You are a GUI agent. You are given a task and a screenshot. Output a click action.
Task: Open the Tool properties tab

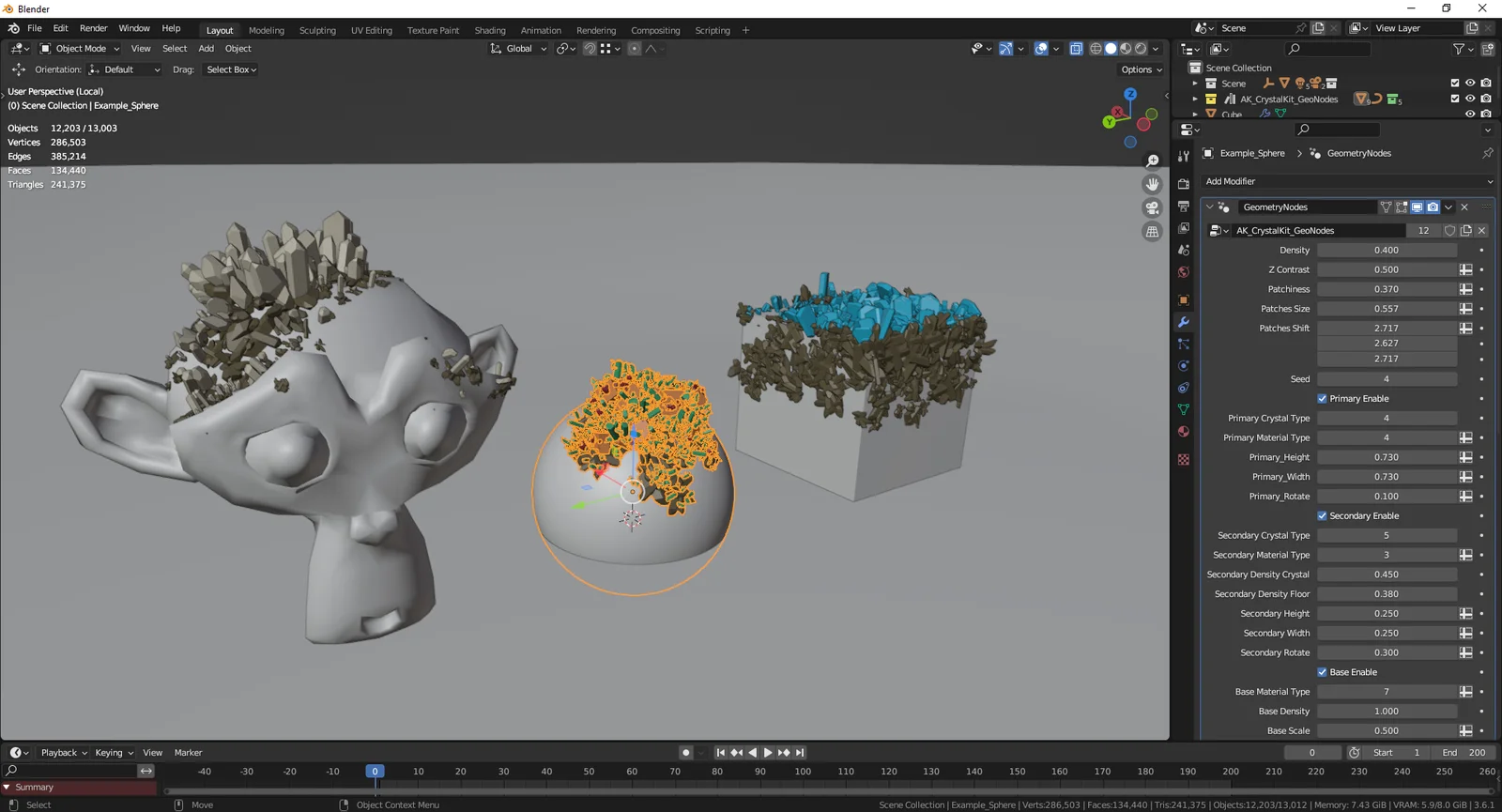click(x=1184, y=157)
